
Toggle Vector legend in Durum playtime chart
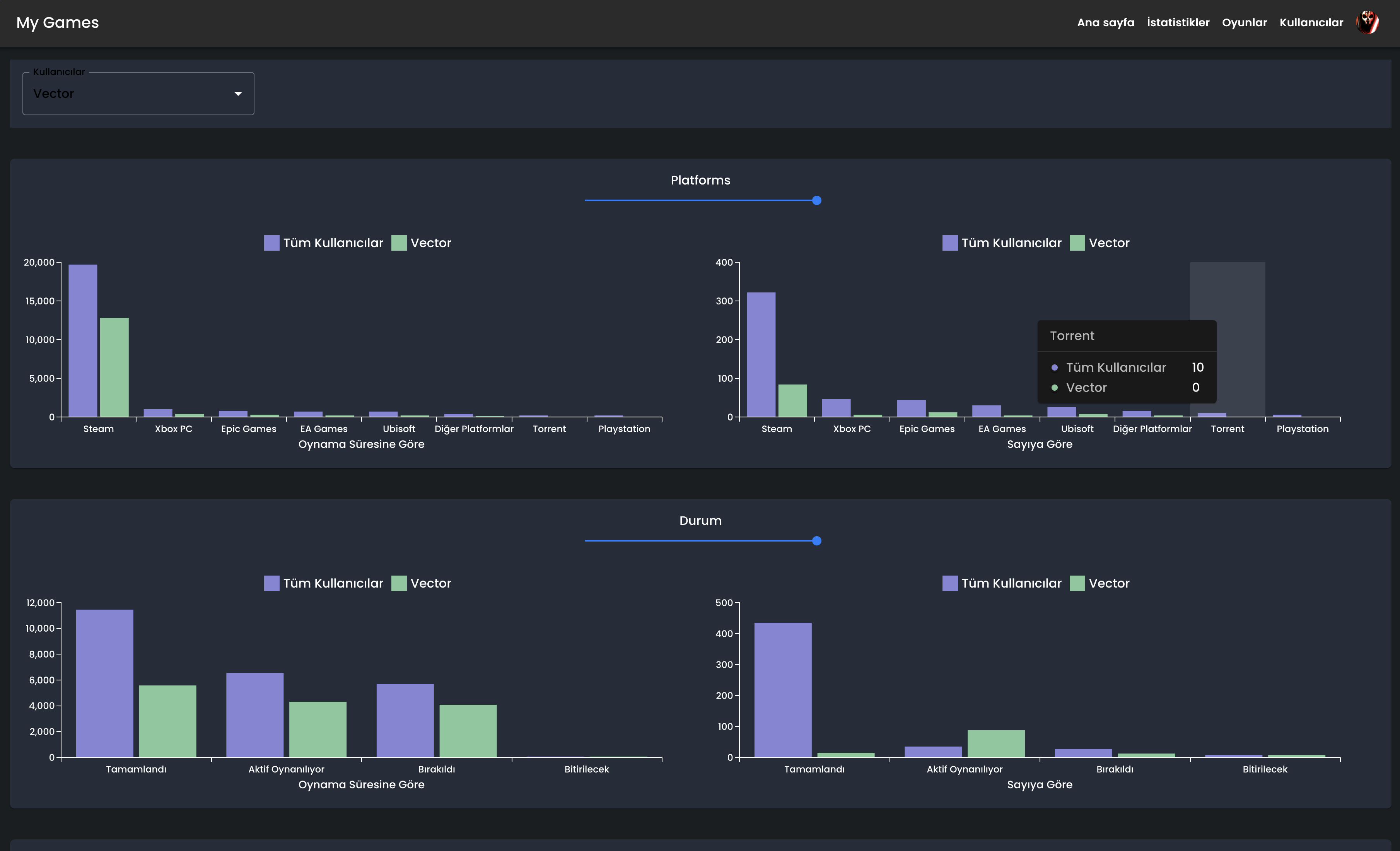pyautogui.click(x=421, y=583)
